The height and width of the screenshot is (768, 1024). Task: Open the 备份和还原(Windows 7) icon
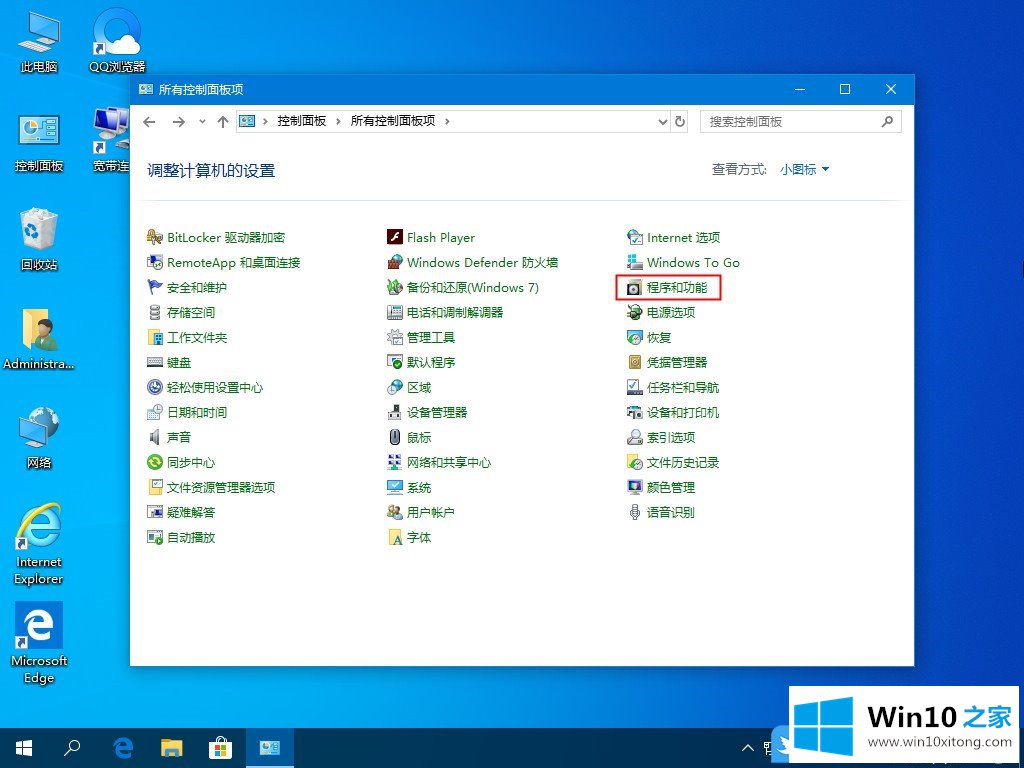[394, 287]
